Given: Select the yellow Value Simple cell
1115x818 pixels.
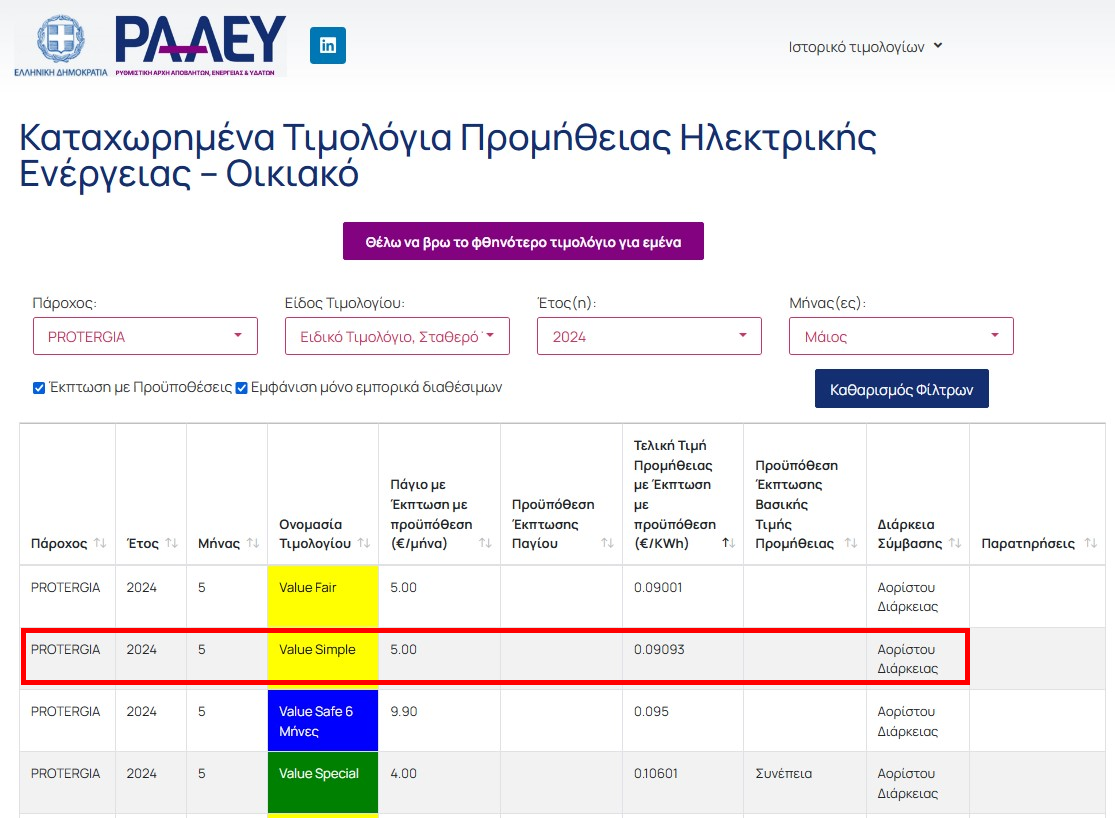Looking at the screenshot, I should pyautogui.click(x=323, y=658).
